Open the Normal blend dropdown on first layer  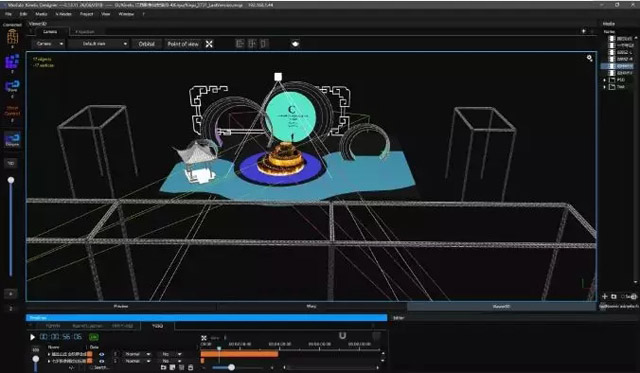click(137, 354)
